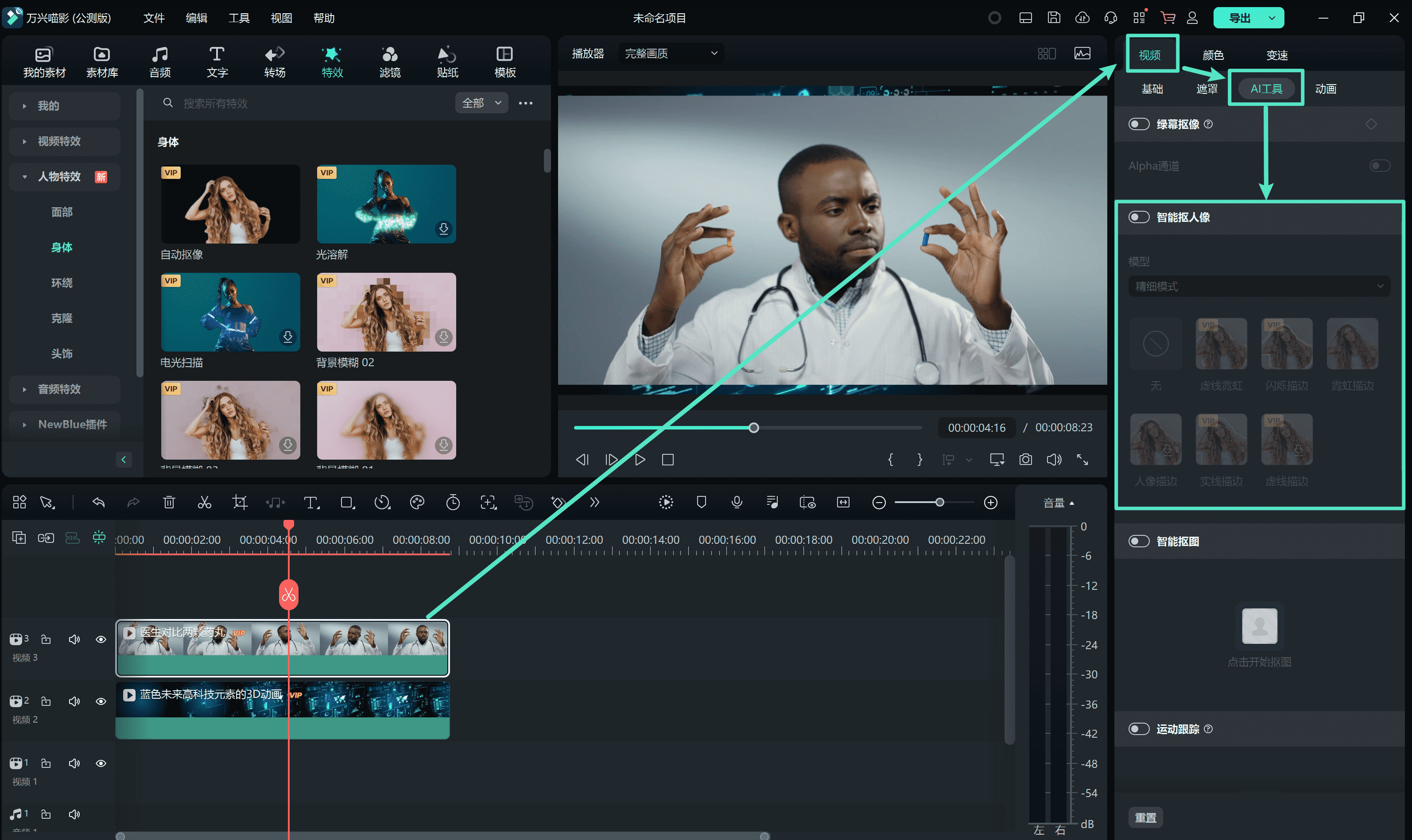Open the 导出 export dropdown arrow
This screenshot has height=840, width=1412.
[1272, 18]
